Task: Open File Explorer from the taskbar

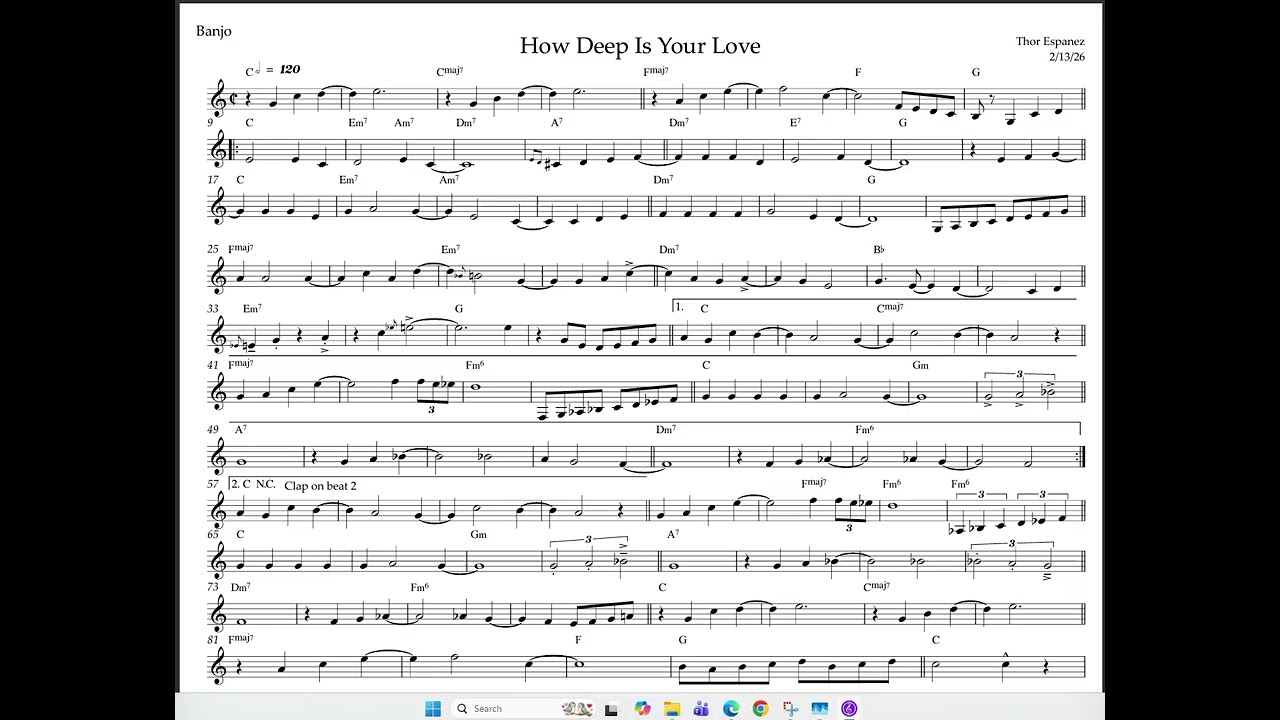Action: point(672,708)
